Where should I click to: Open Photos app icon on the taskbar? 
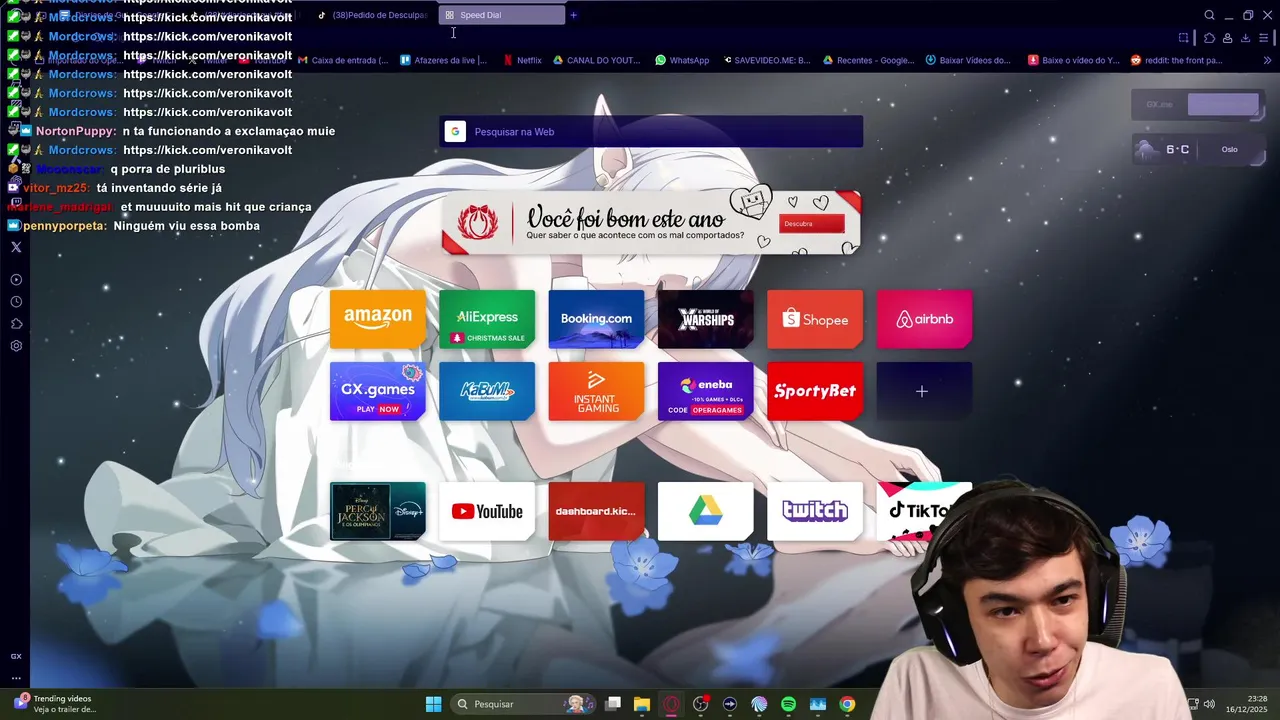click(x=818, y=704)
